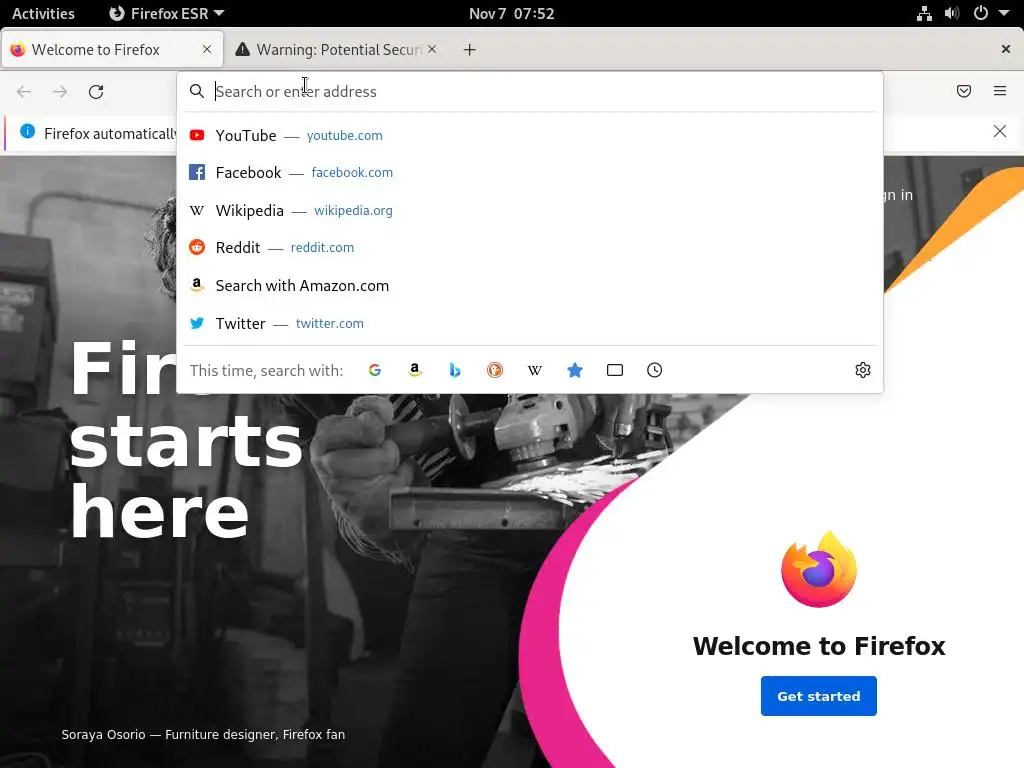The width and height of the screenshot is (1024, 768).
Task: Click the youtube.com URL text
Action: click(345, 135)
